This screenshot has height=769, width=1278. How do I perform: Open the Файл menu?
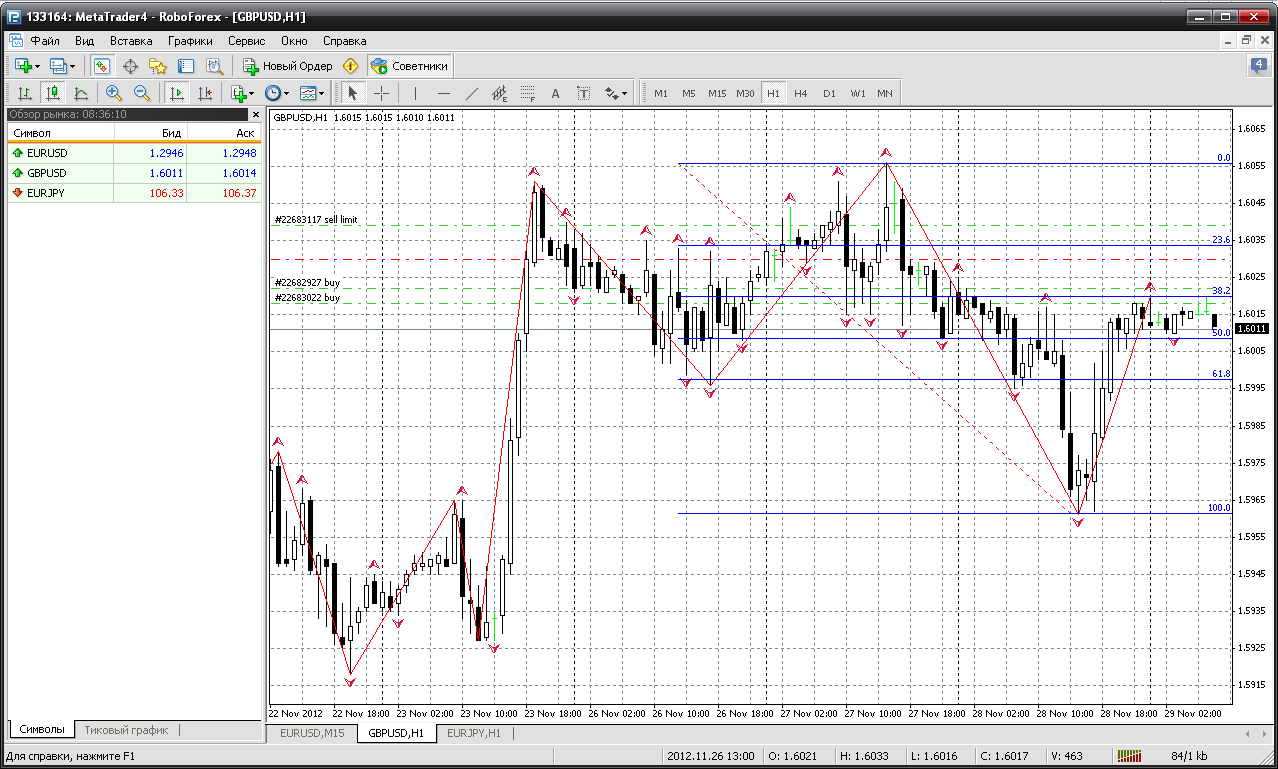coord(45,41)
